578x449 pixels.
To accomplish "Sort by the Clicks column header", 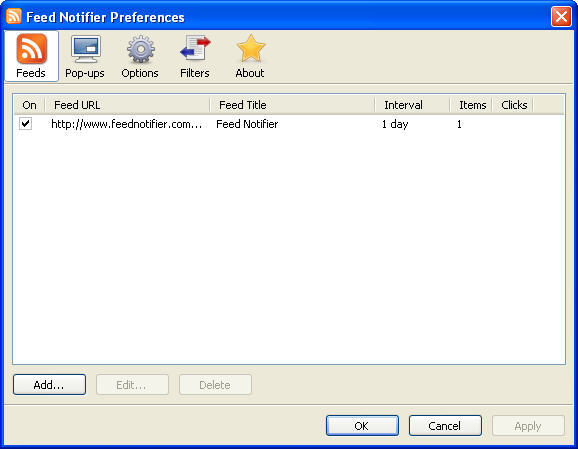I will (x=513, y=105).
